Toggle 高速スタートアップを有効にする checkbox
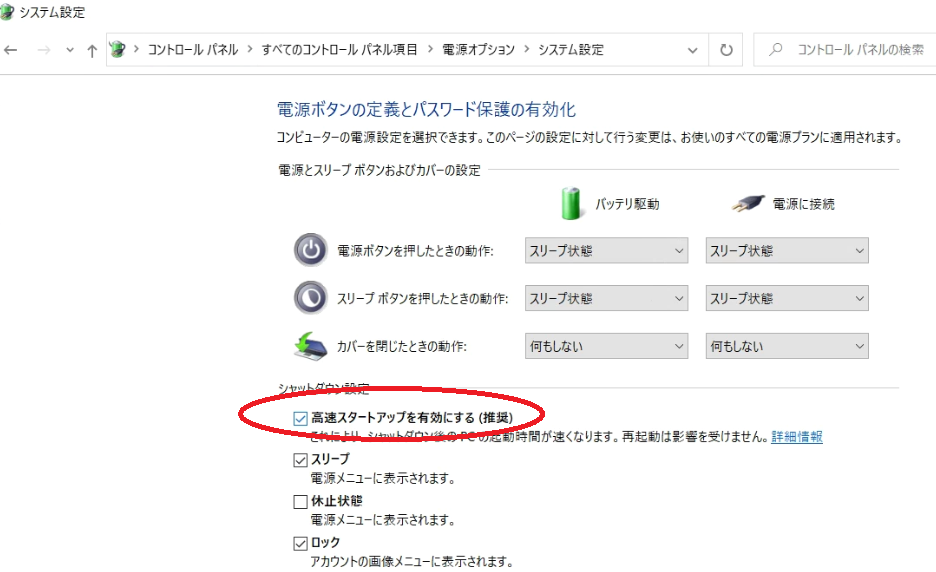The width and height of the screenshot is (936, 572). tap(300, 418)
